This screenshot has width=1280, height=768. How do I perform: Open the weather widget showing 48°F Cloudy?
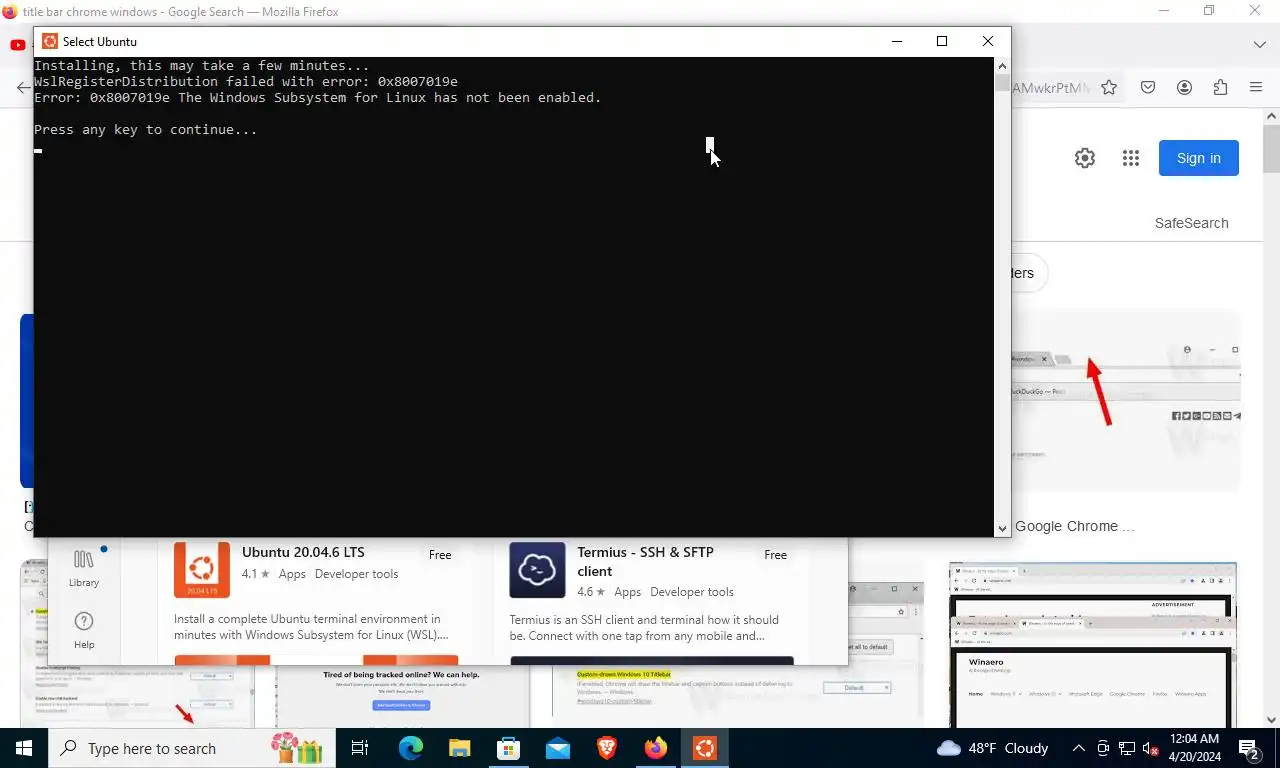[992, 748]
